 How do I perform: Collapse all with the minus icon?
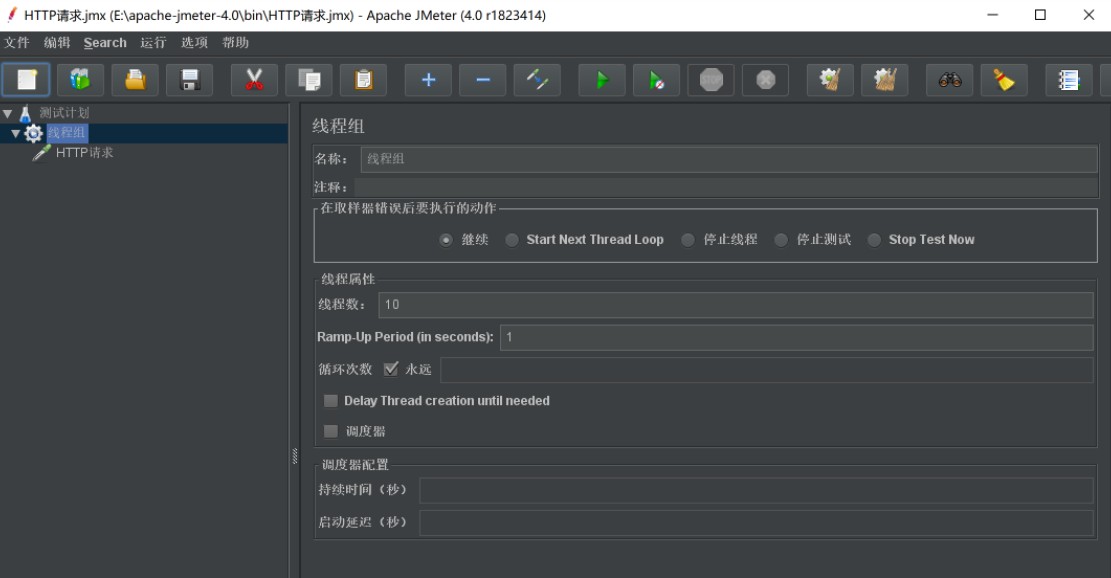click(483, 79)
